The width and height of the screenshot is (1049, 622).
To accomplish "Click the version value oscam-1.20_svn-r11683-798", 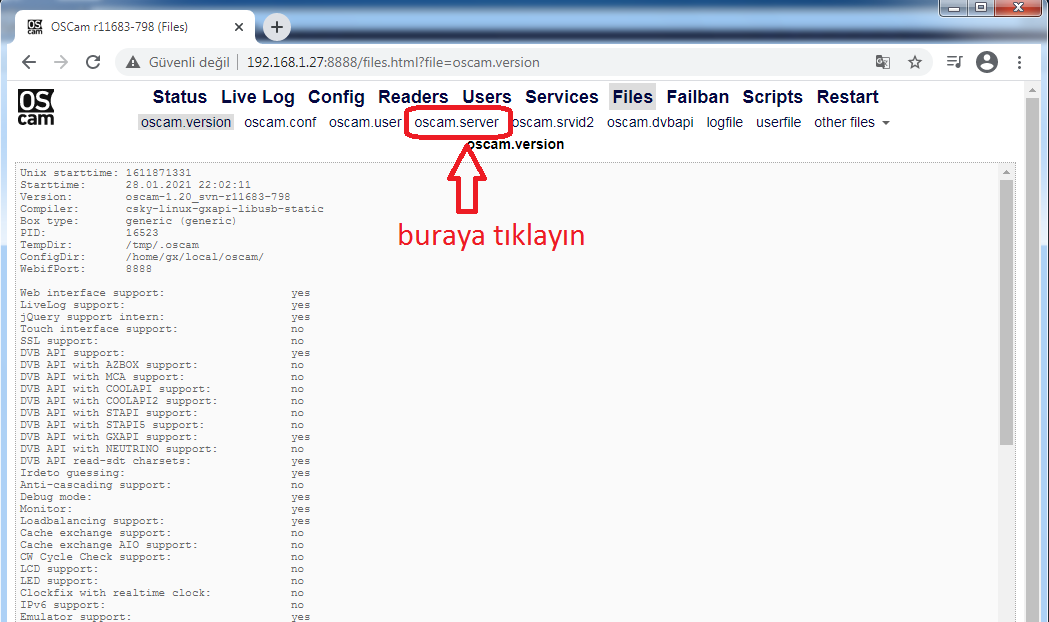I will [208, 197].
